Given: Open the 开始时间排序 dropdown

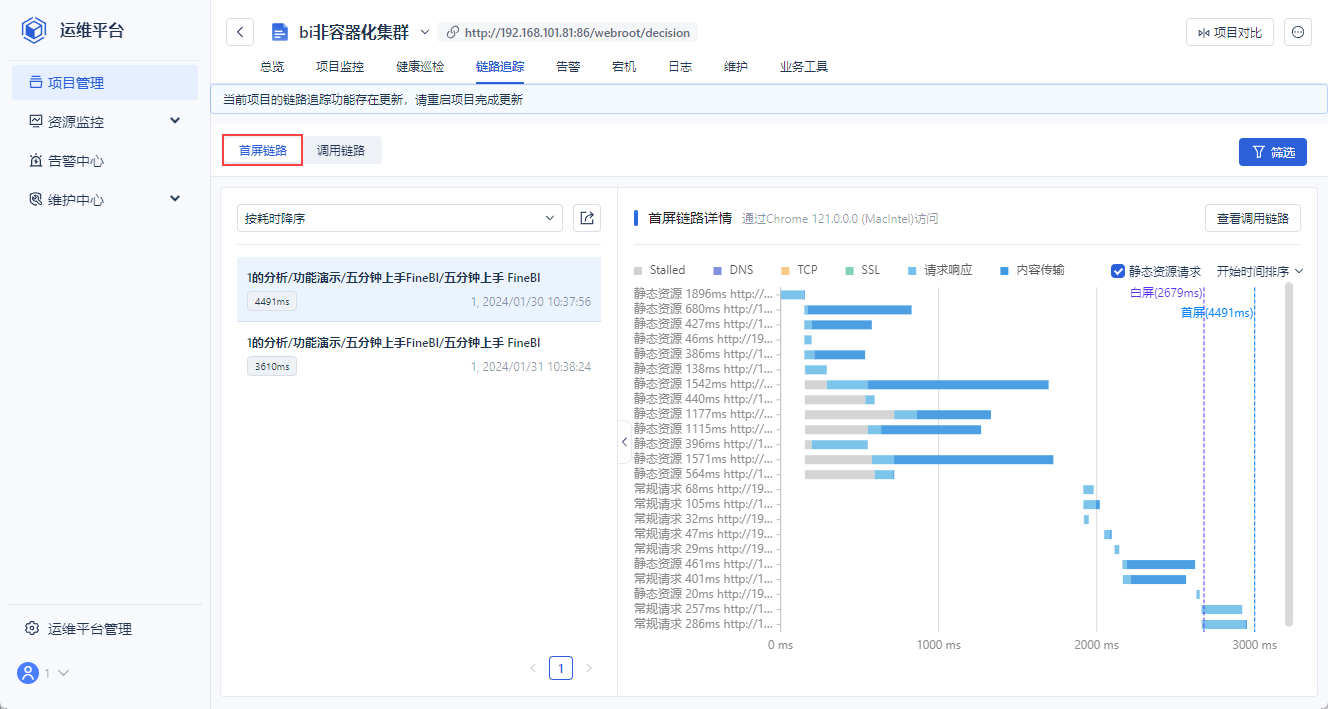Looking at the screenshot, I should pos(1260,271).
